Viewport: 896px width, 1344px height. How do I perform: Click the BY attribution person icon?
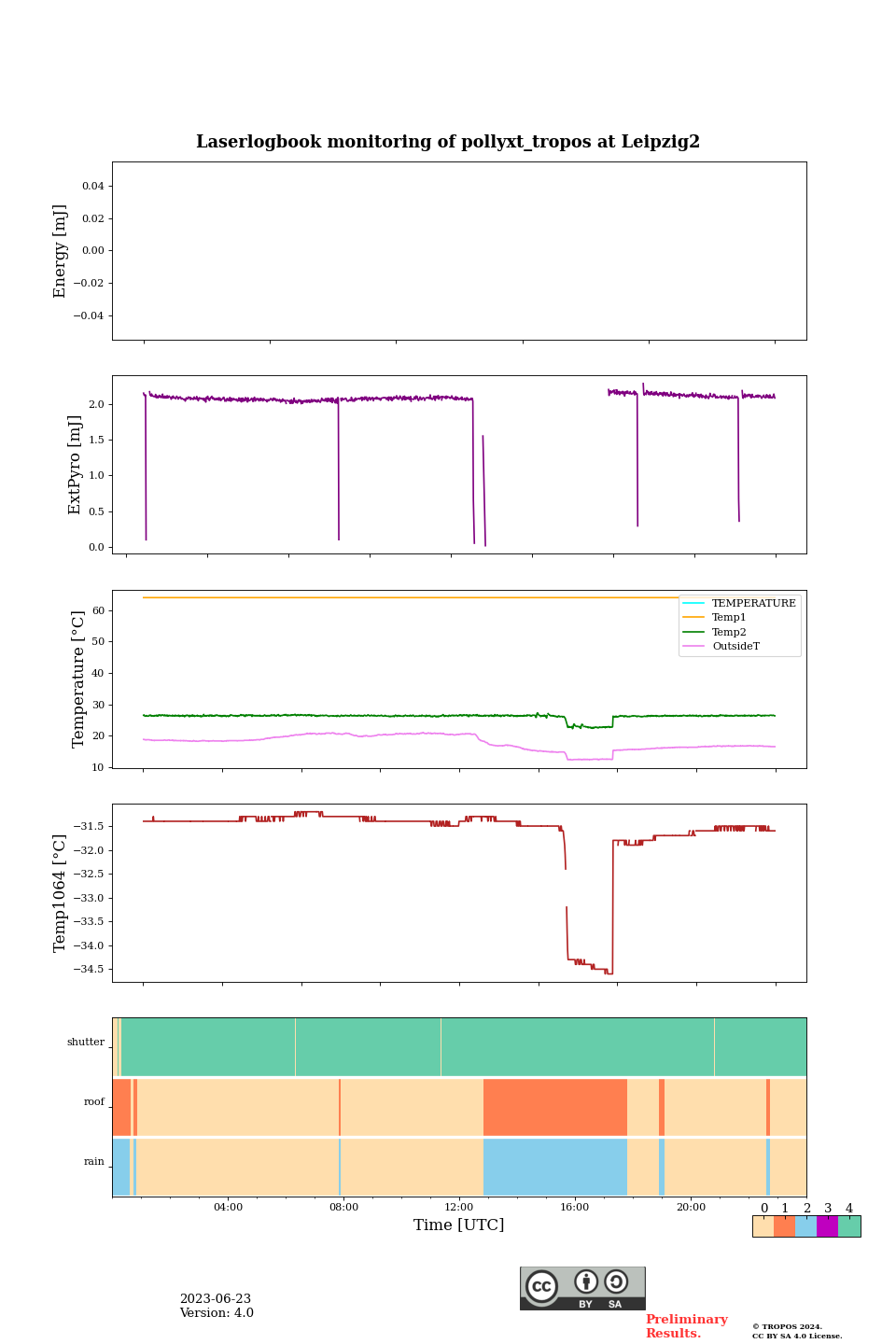[586, 1282]
